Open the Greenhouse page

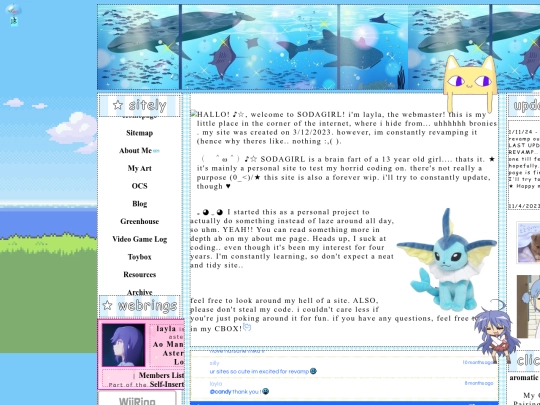[139, 221]
